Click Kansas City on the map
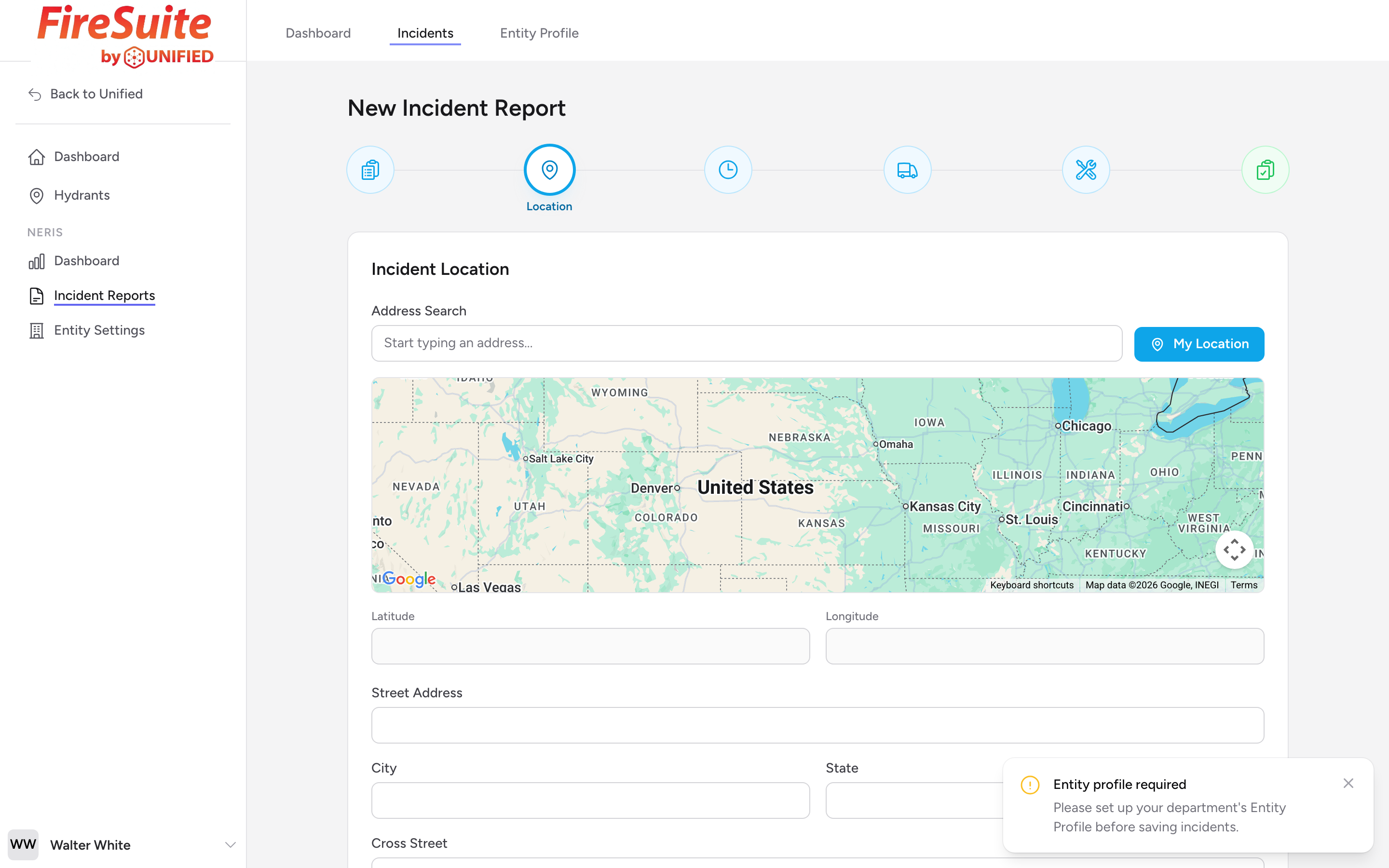The height and width of the screenshot is (868, 1389). 942,506
